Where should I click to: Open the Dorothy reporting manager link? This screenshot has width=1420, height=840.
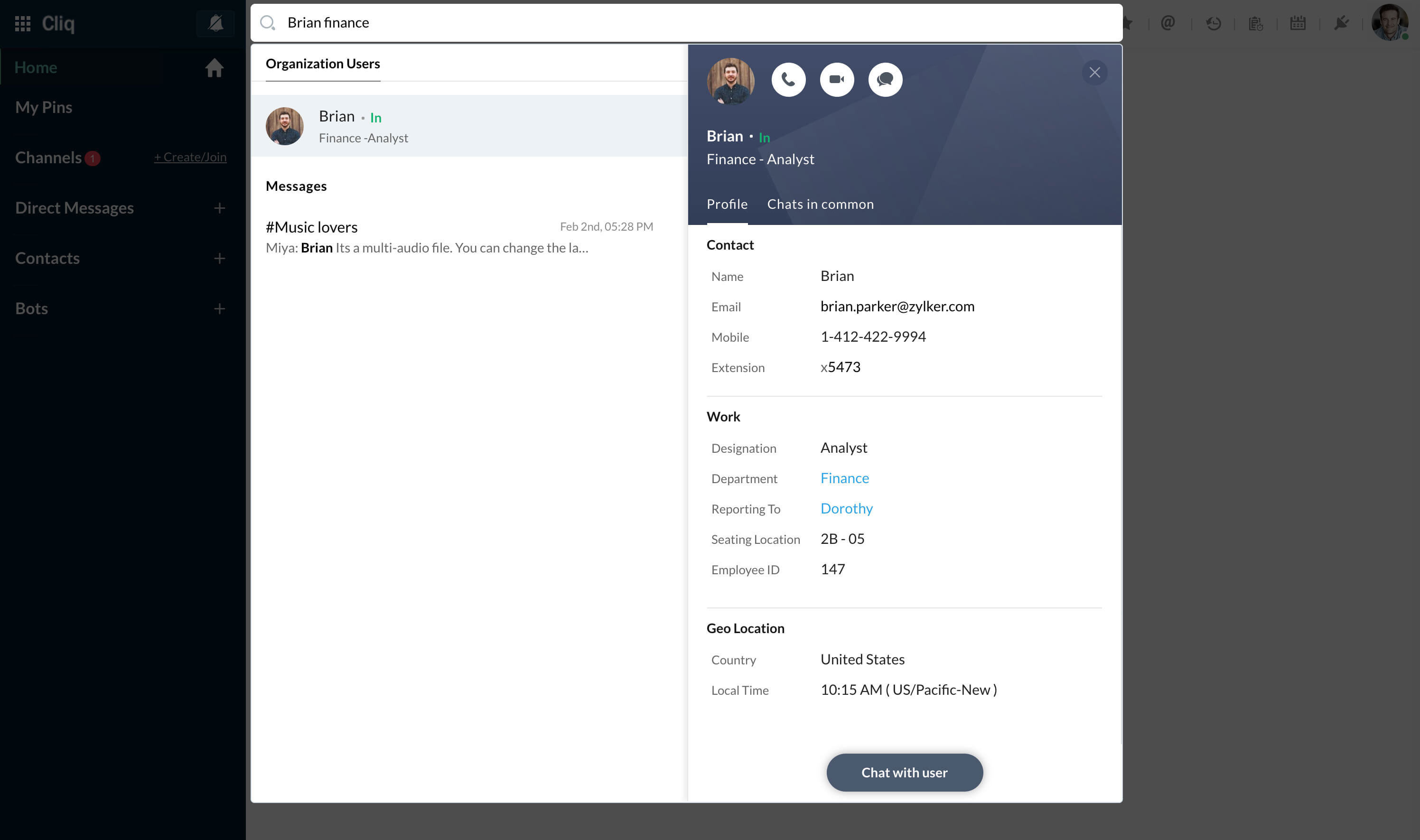pyautogui.click(x=847, y=509)
